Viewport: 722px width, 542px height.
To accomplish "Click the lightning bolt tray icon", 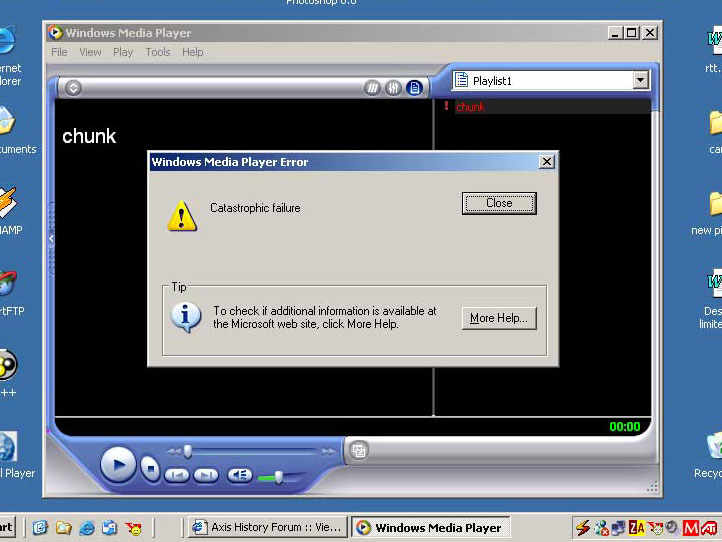I will point(582,528).
